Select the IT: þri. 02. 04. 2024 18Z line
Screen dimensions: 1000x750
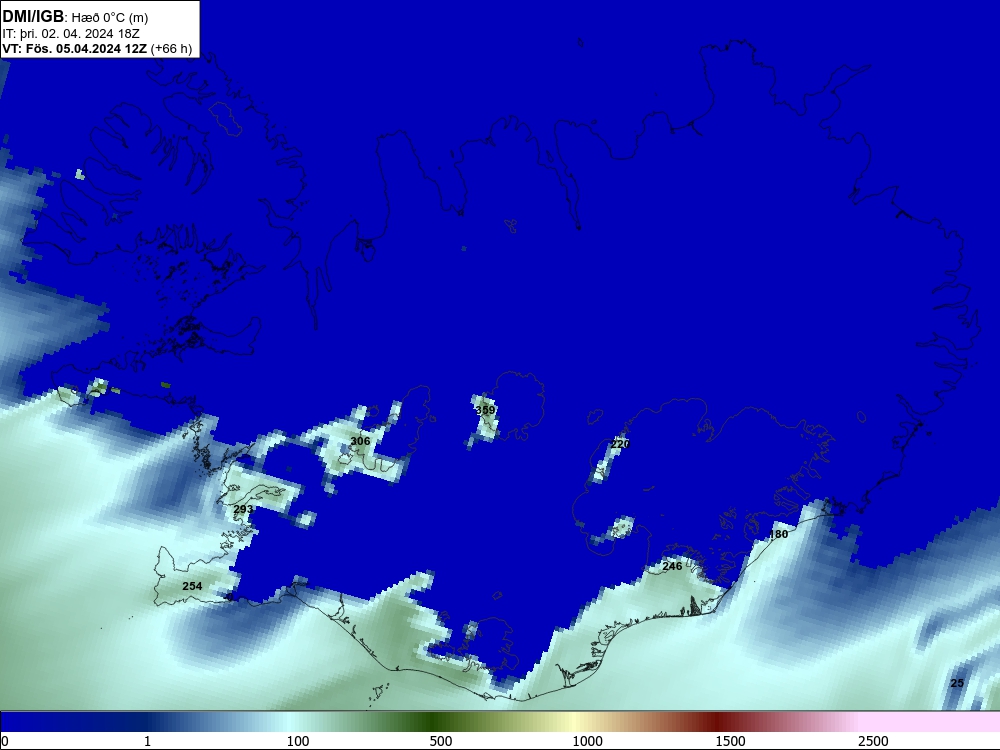pos(71,34)
